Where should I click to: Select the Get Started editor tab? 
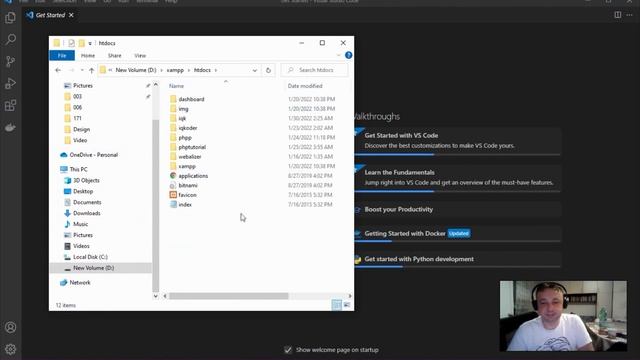tap(50, 15)
